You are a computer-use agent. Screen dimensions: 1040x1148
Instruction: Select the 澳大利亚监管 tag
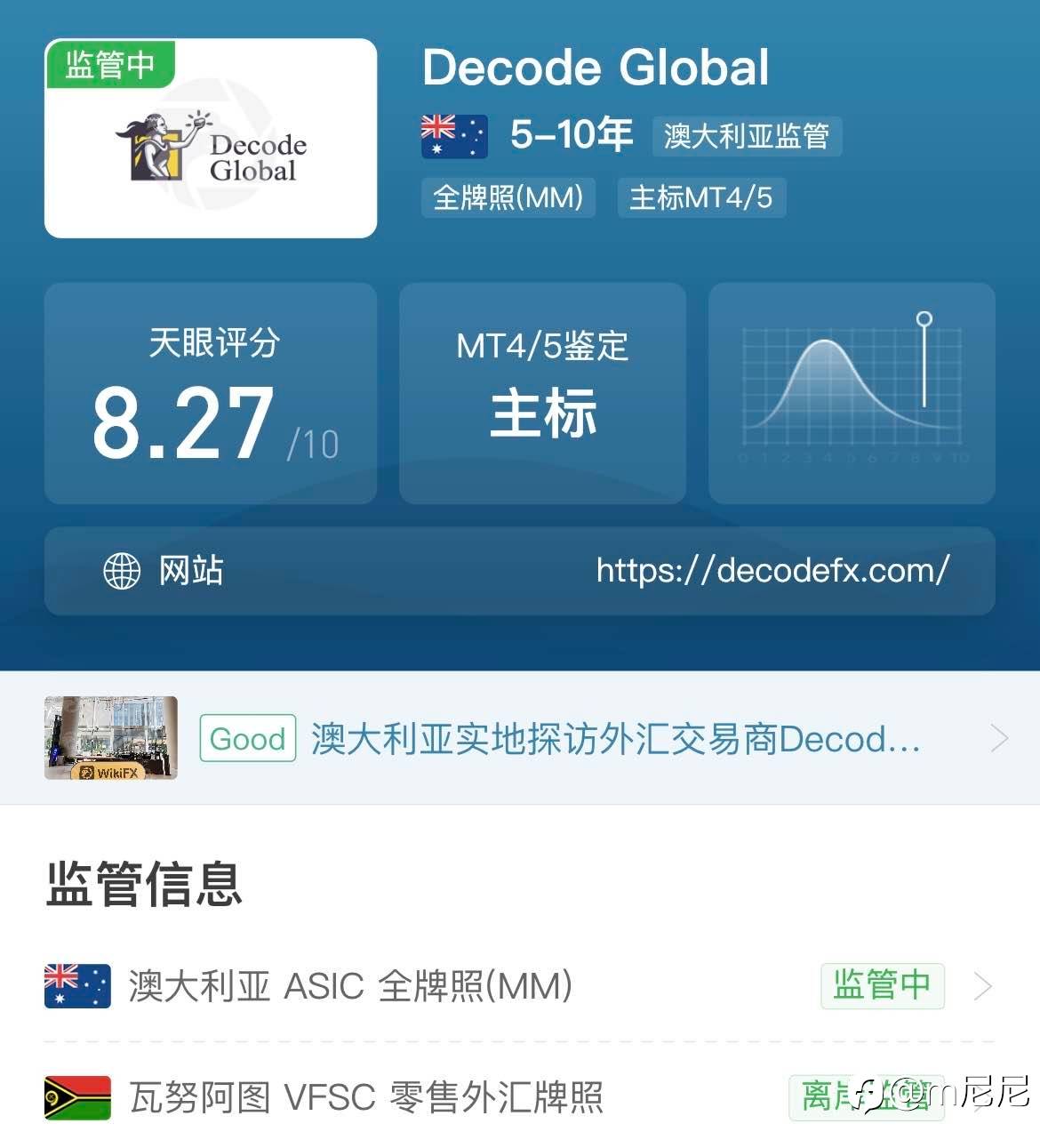click(747, 136)
